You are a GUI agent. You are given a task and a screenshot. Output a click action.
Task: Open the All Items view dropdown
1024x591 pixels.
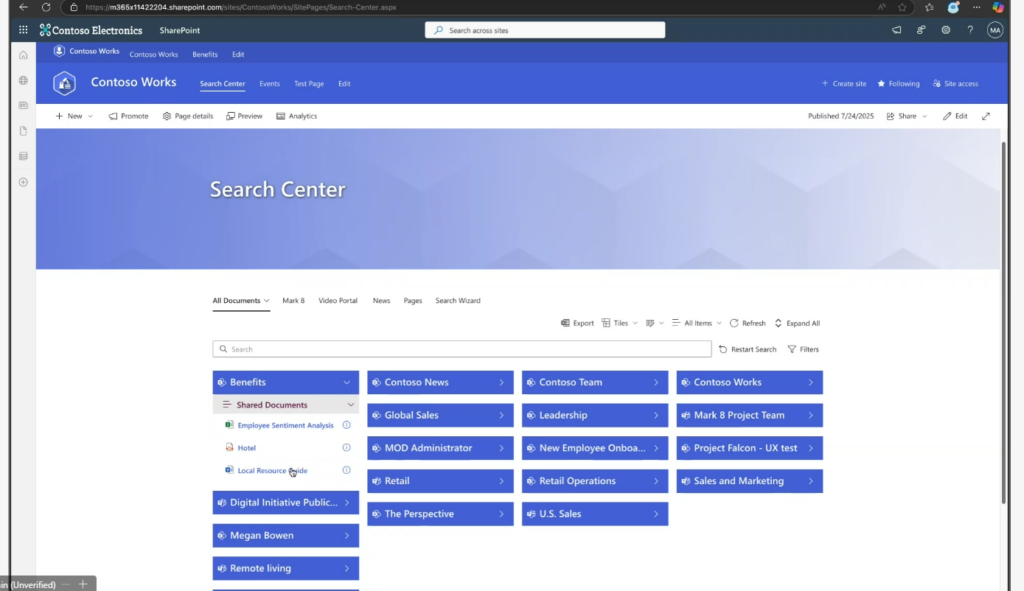point(696,323)
